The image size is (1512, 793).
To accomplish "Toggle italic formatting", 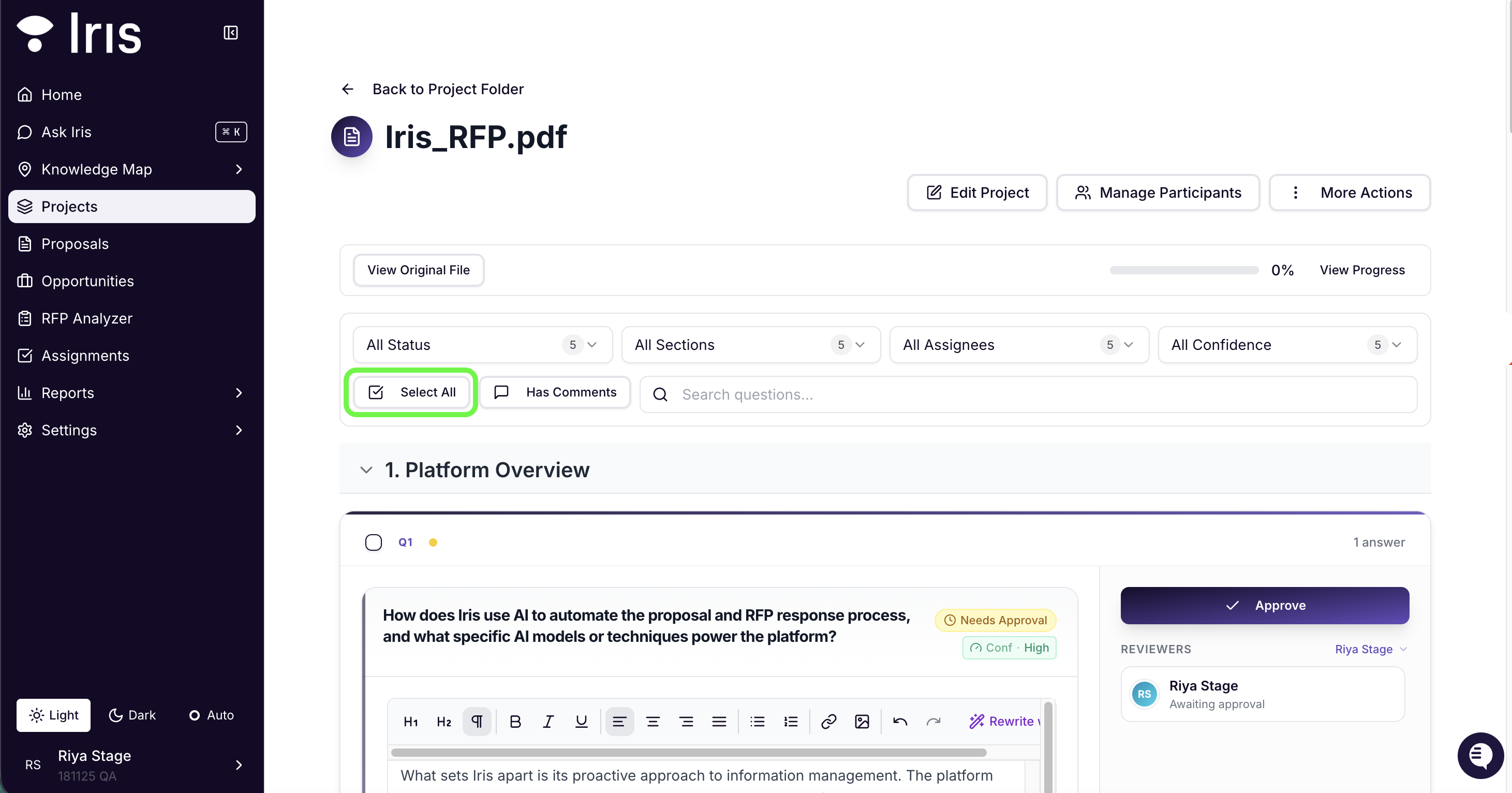I will 548,722.
